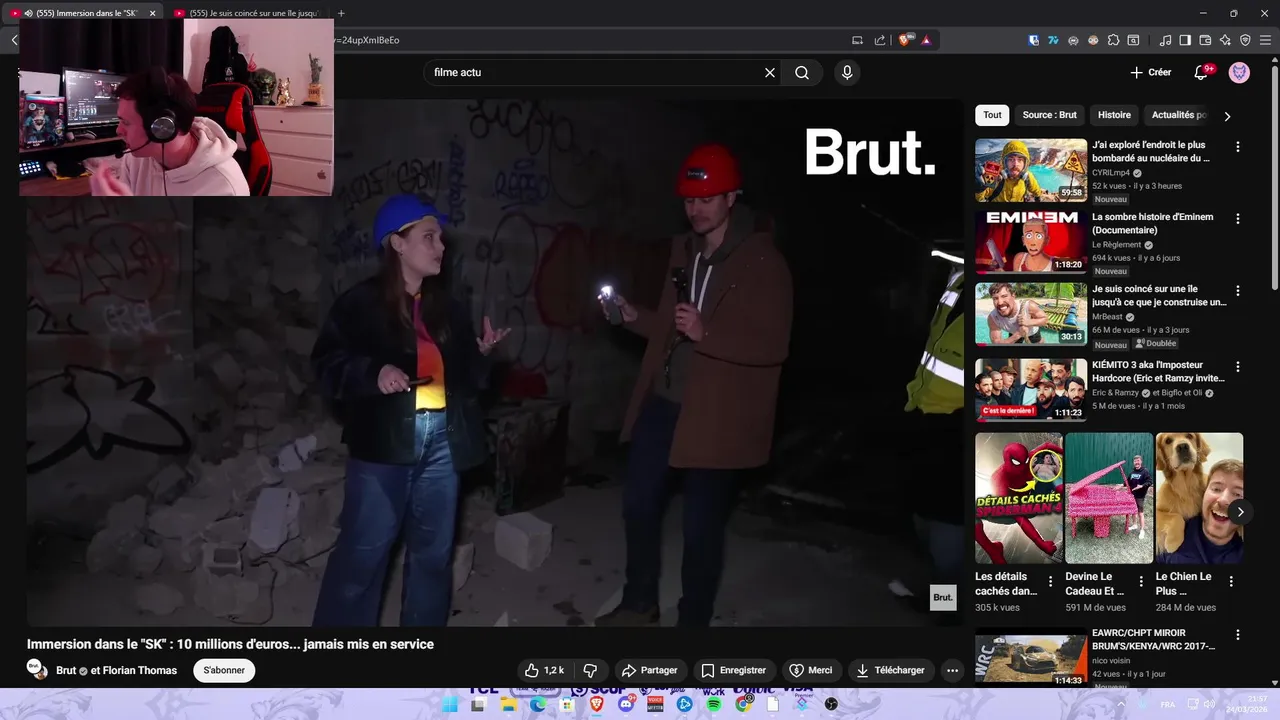
Task: Clear the search box with the X
Action: (770, 73)
